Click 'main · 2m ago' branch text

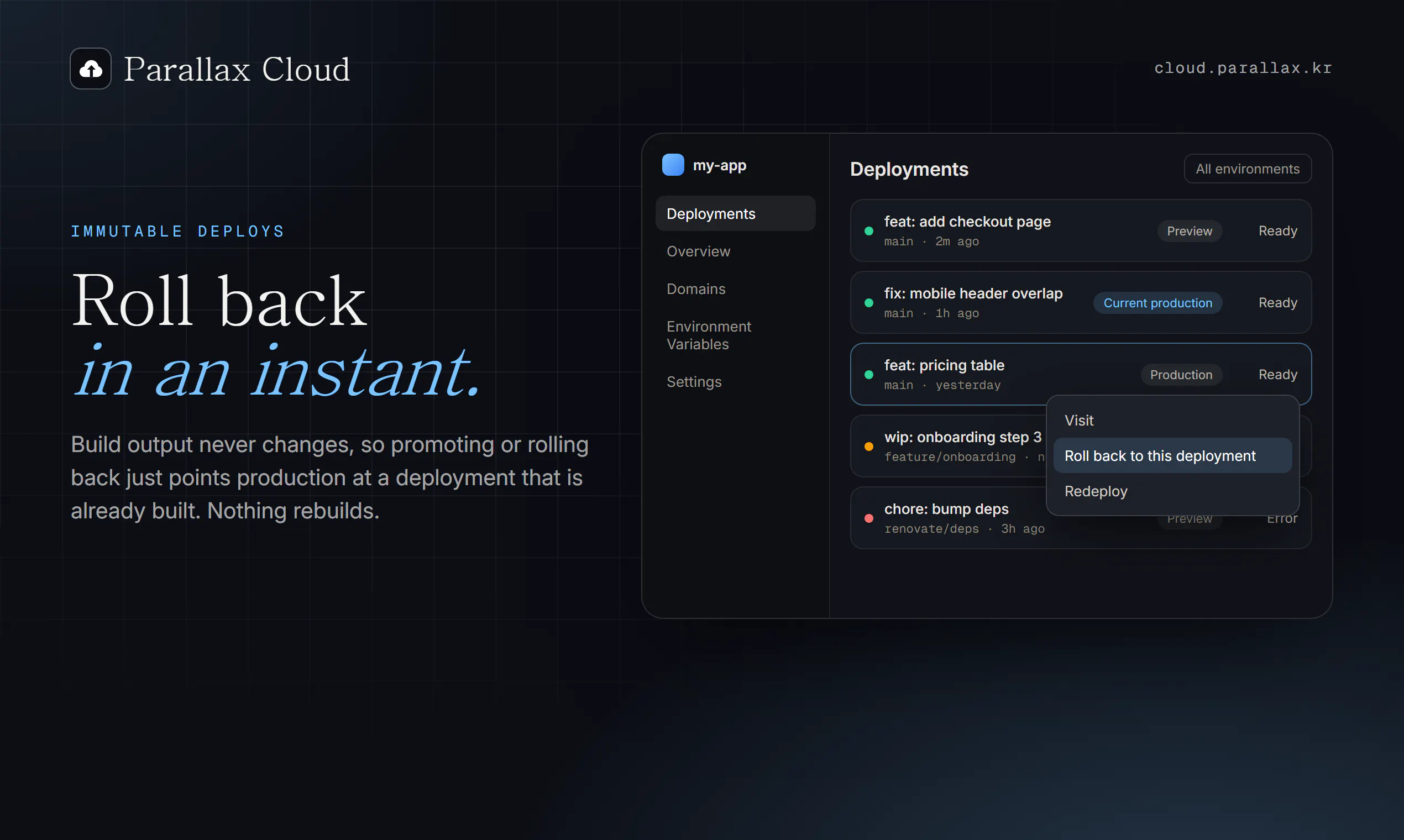[x=931, y=241]
